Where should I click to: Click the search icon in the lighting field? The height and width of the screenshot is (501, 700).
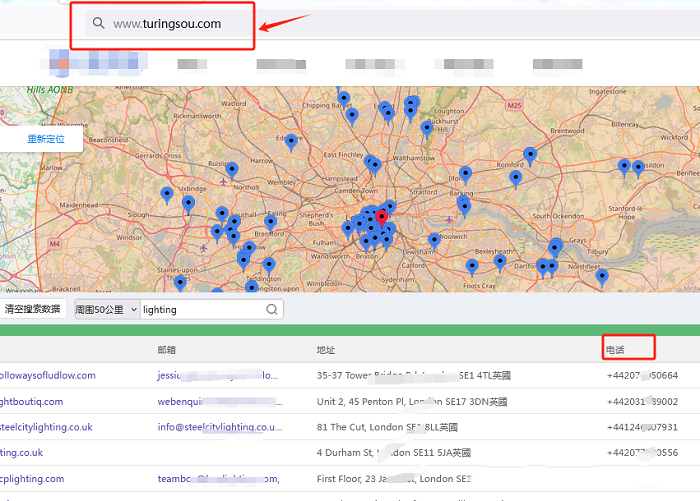(271, 310)
